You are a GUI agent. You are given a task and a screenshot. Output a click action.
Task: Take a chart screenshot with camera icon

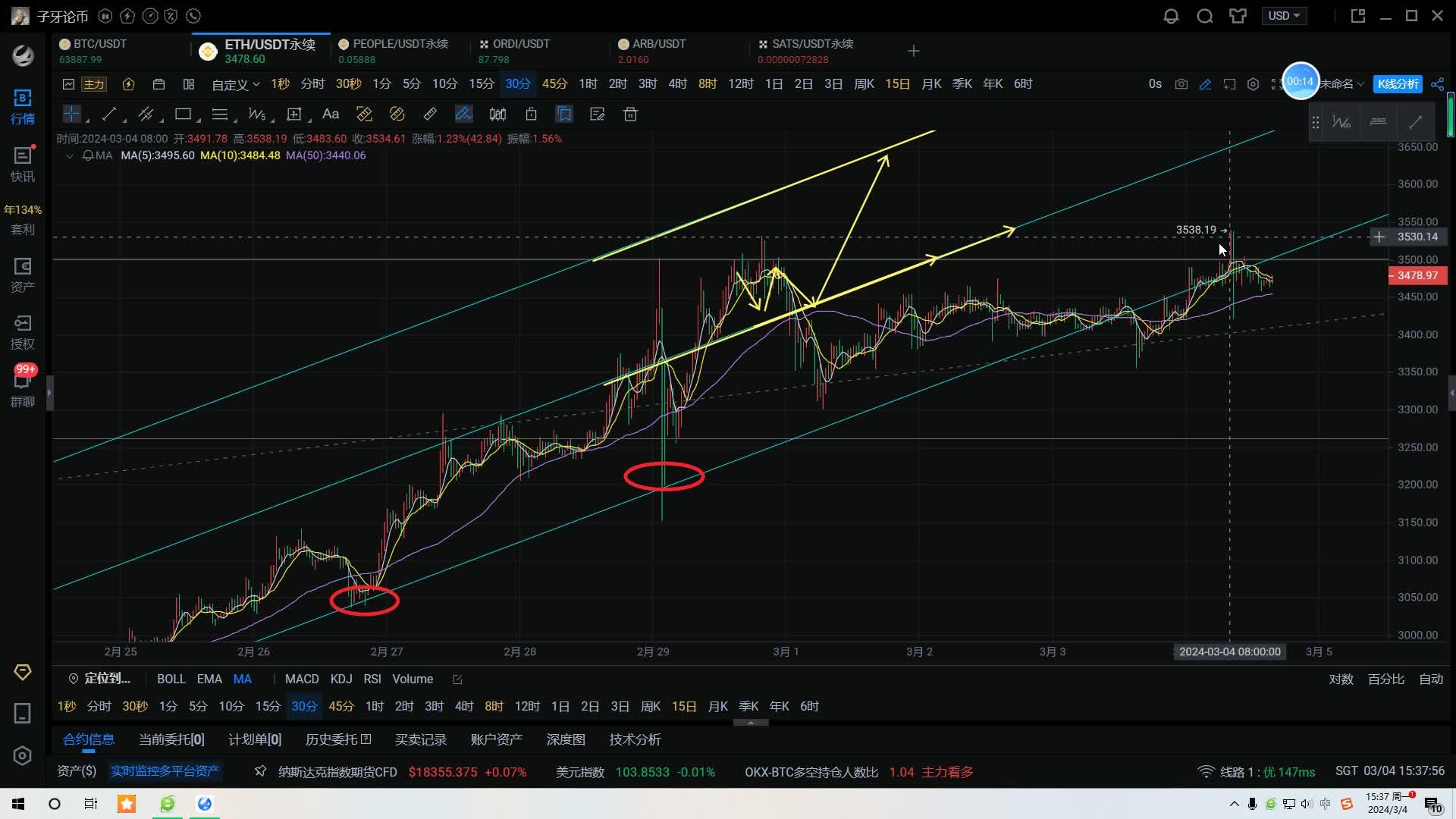tap(1181, 84)
